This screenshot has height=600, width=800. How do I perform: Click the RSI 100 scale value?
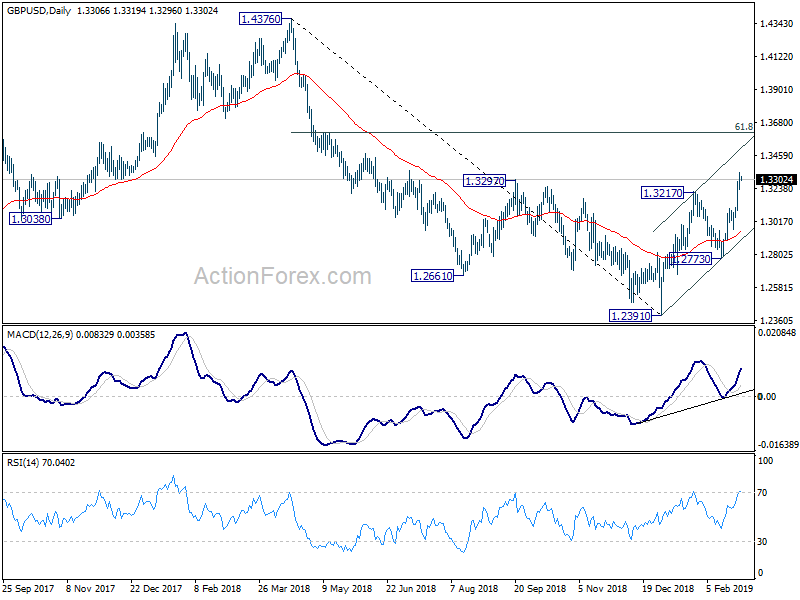click(x=766, y=461)
